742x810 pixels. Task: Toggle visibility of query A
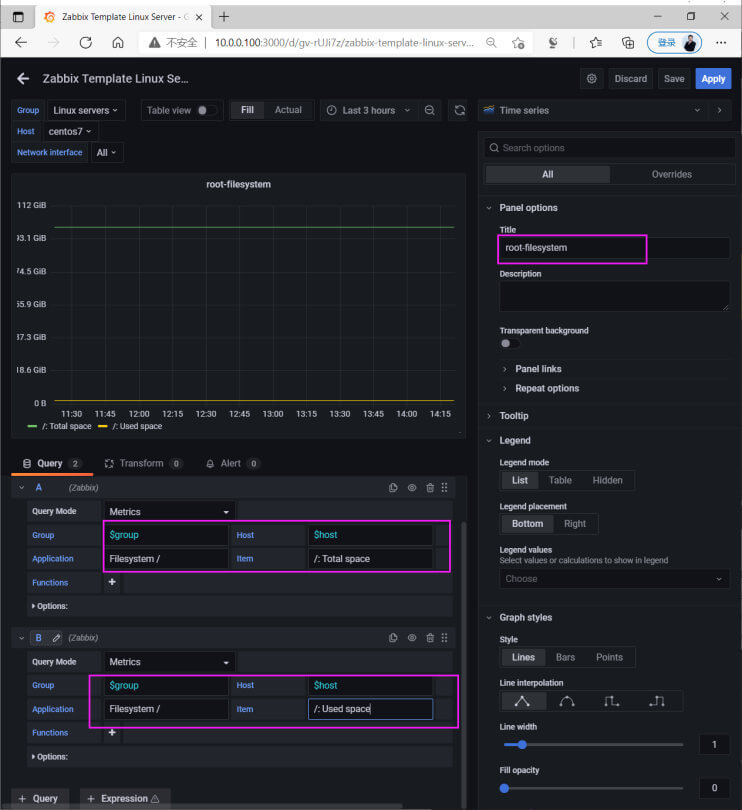412,488
